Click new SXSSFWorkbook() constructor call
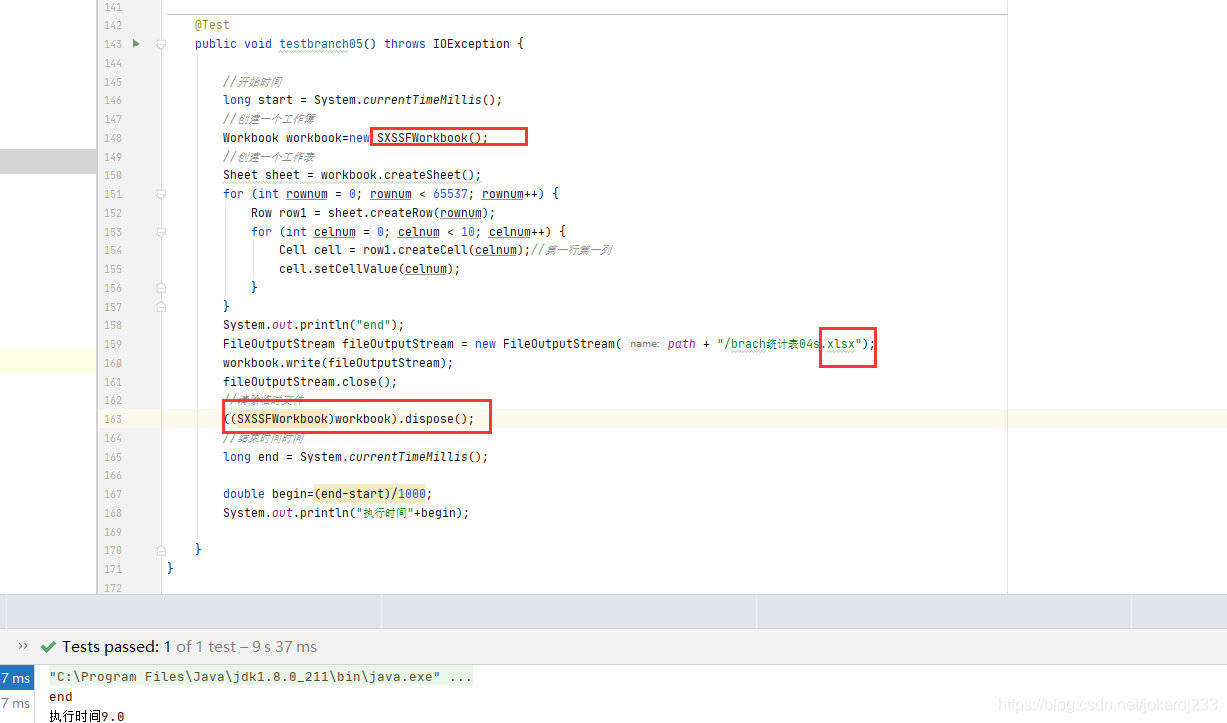Viewport: 1227px width, 723px height. pos(419,138)
